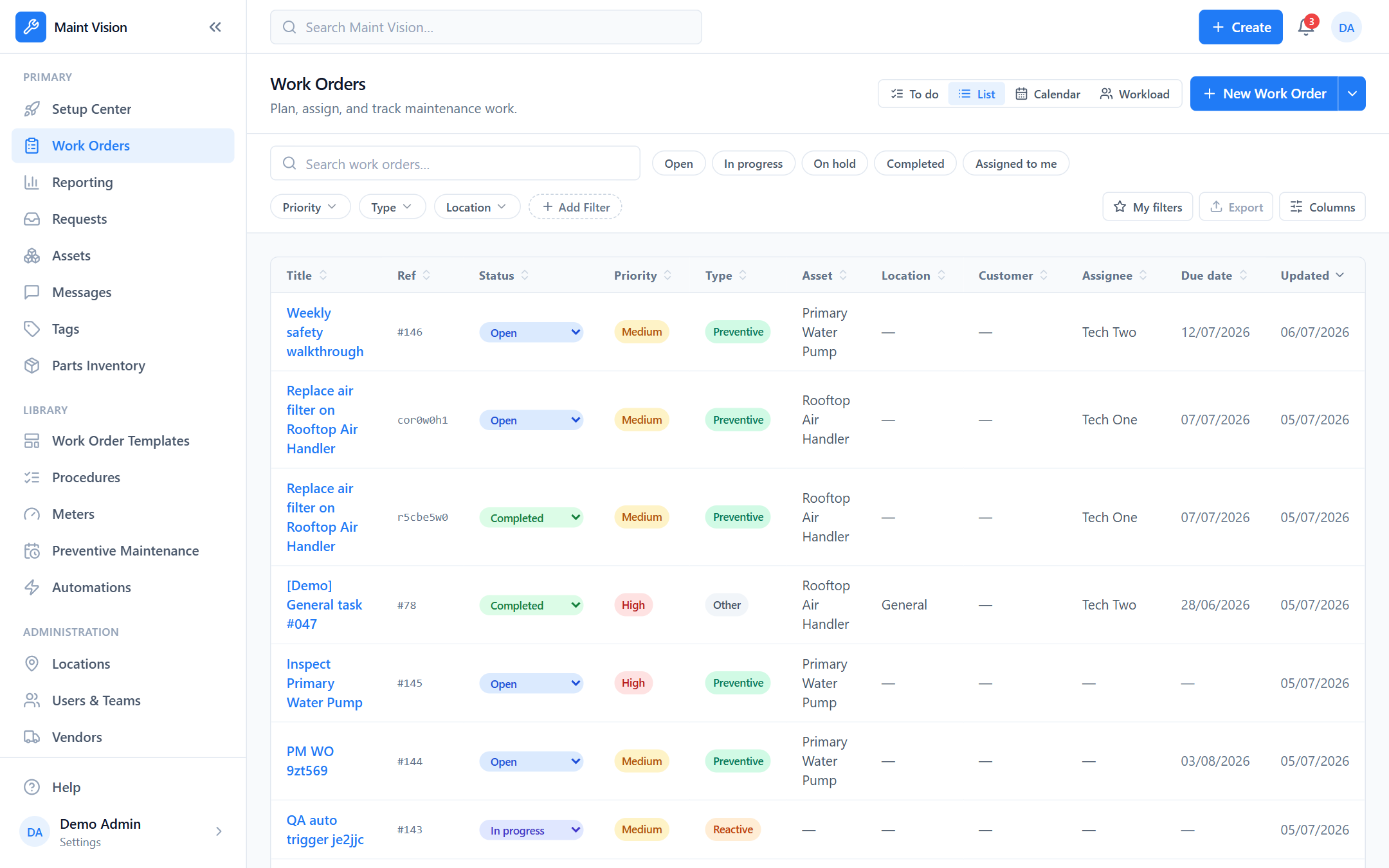Click the Maint Vision wrench logo
This screenshot has width=1389, height=868.
click(31, 27)
